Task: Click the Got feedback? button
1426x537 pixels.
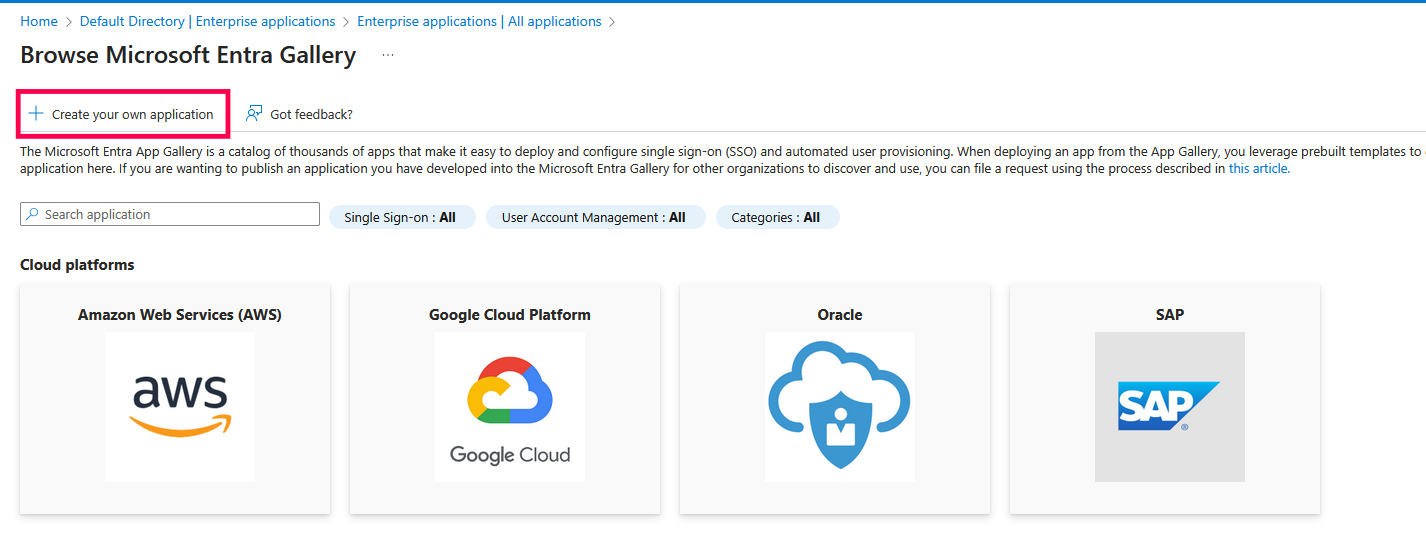Action: coord(300,114)
